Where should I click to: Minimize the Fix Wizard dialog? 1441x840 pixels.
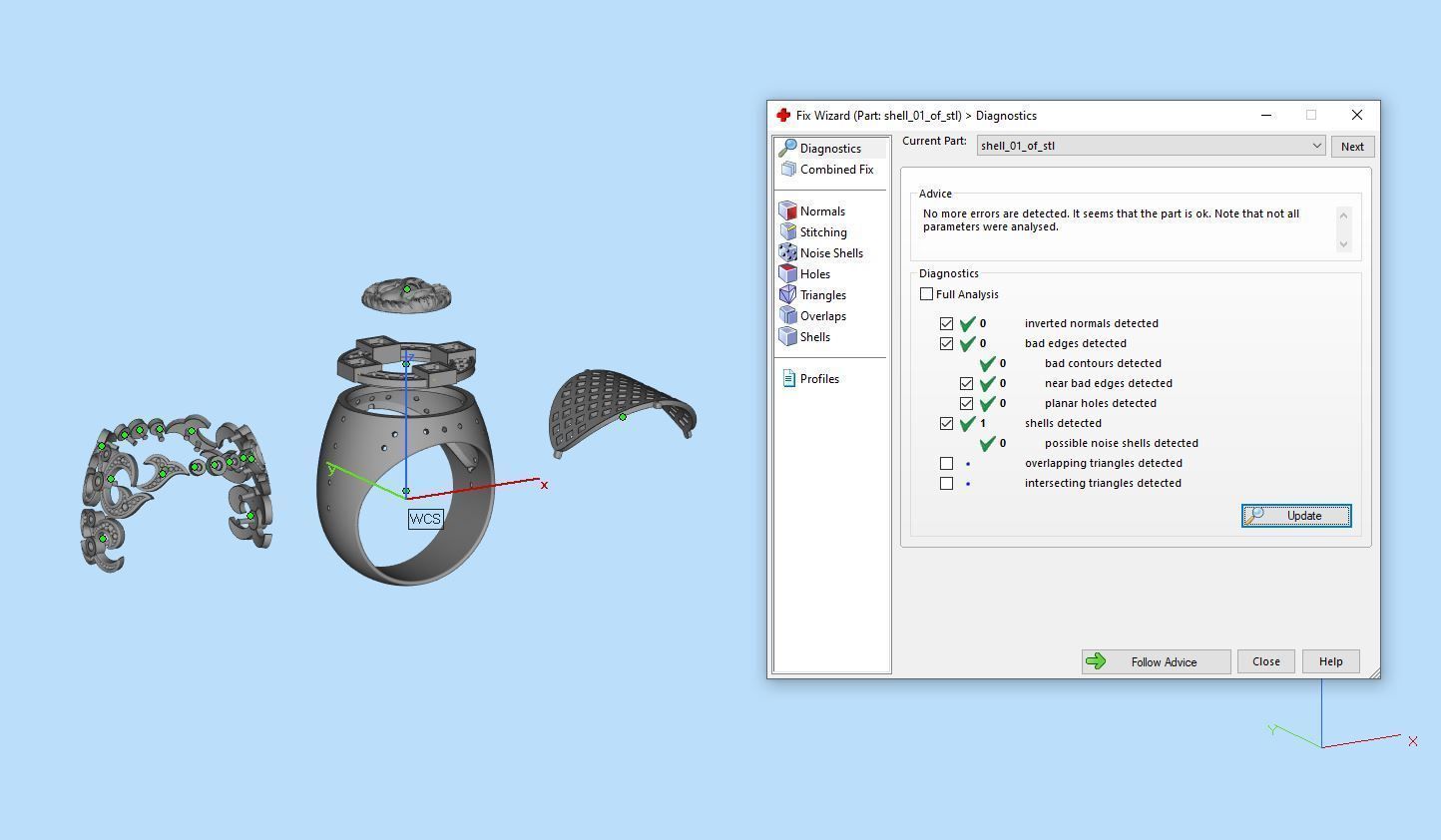coord(1266,116)
